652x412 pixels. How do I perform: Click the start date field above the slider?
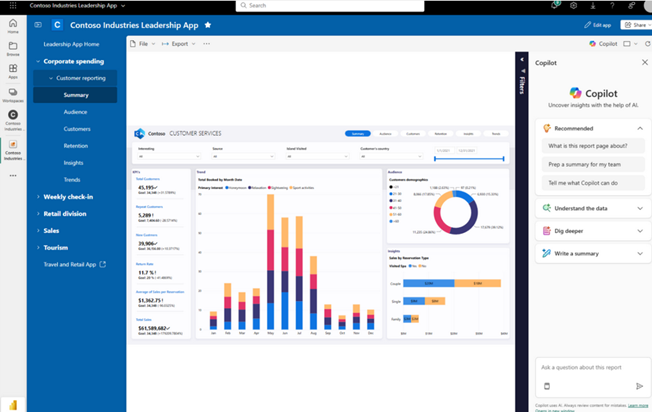444,150
